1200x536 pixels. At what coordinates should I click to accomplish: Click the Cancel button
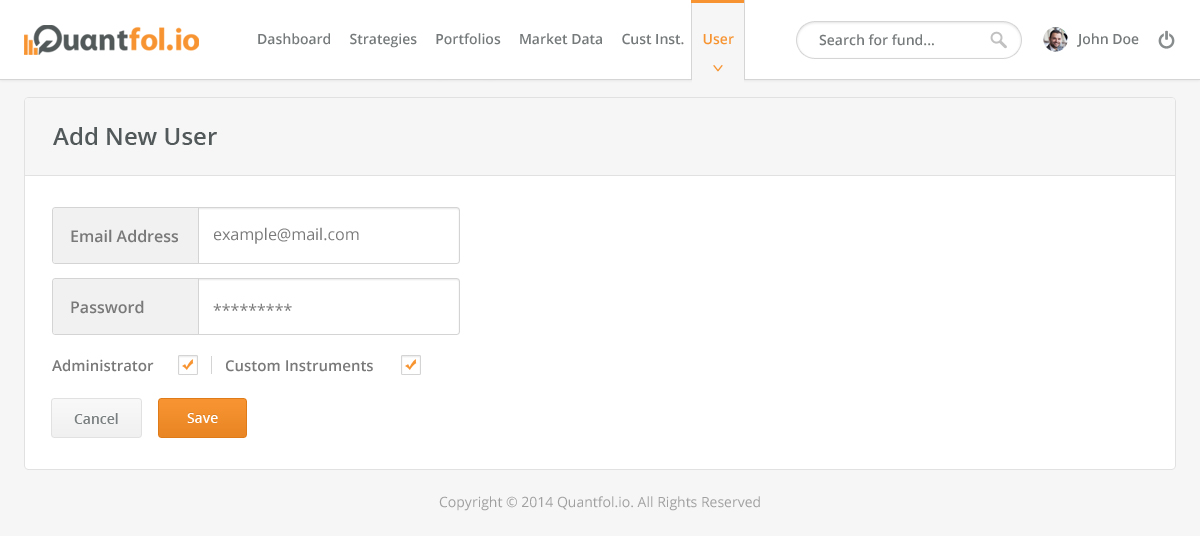[x=97, y=418]
